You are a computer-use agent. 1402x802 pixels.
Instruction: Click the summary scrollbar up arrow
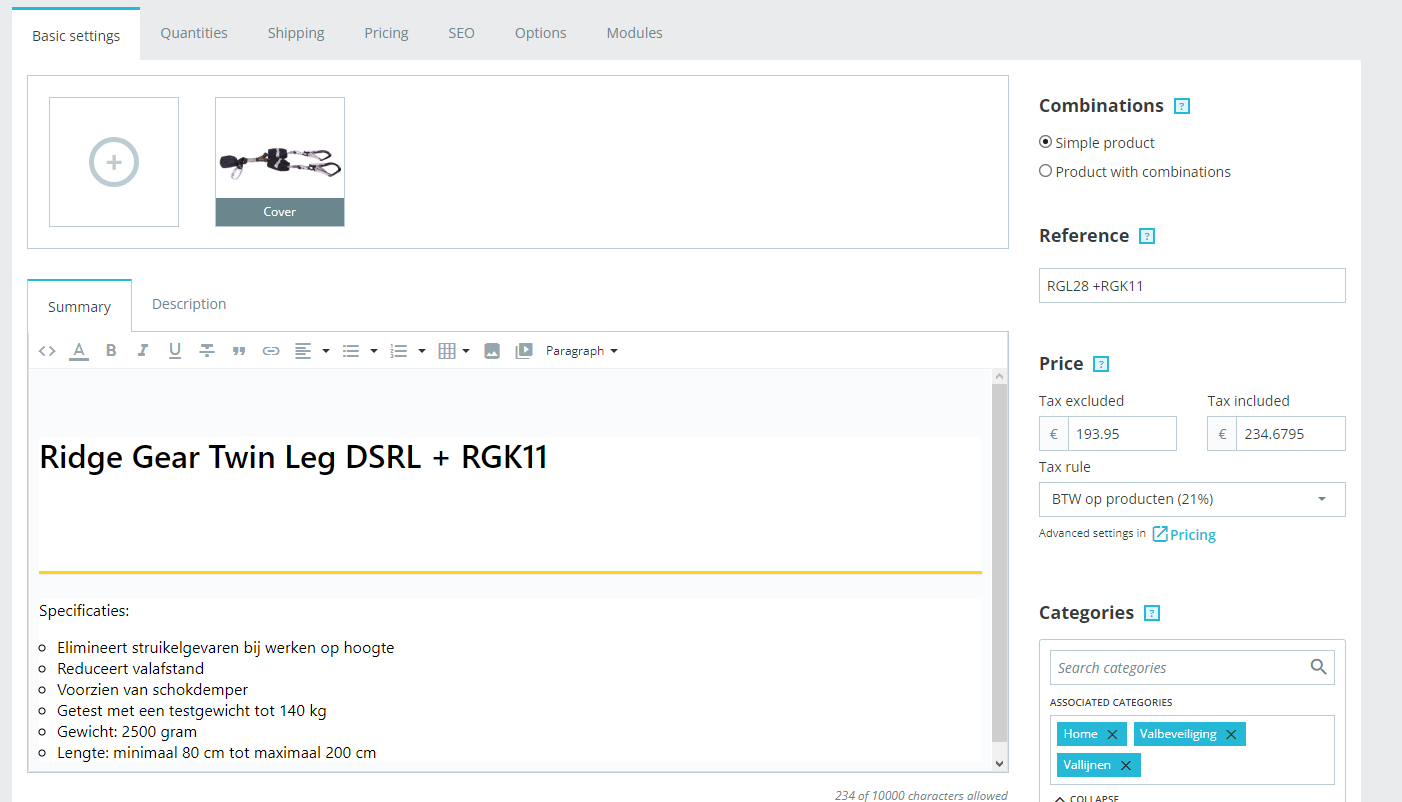(x=999, y=377)
